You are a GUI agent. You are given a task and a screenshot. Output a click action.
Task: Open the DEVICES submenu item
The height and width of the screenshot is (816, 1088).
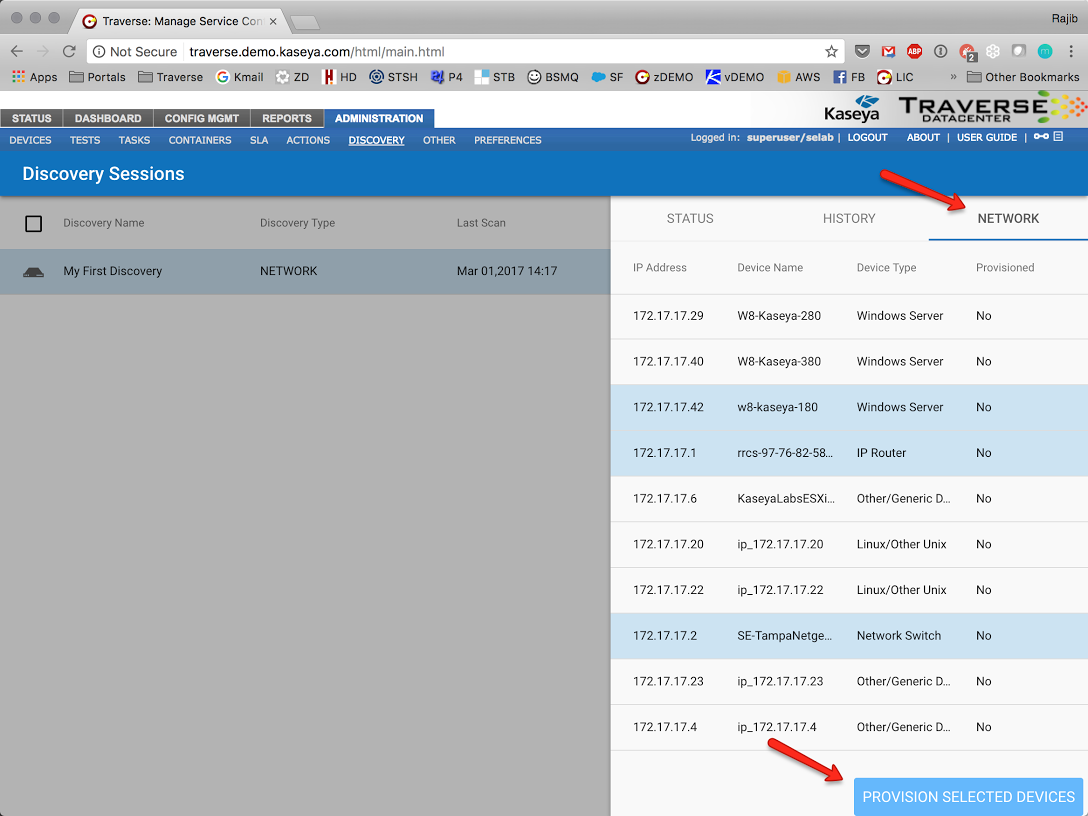(x=31, y=140)
